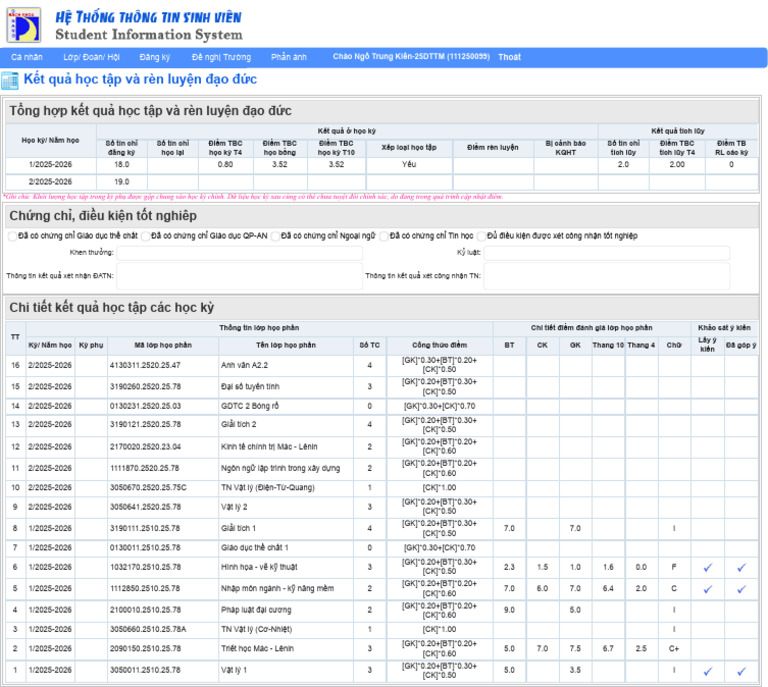The image size is (768, 687).
Task: Click course Hình họa - vẽ kỹ thuật
Action: pyautogui.click(x=259, y=567)
